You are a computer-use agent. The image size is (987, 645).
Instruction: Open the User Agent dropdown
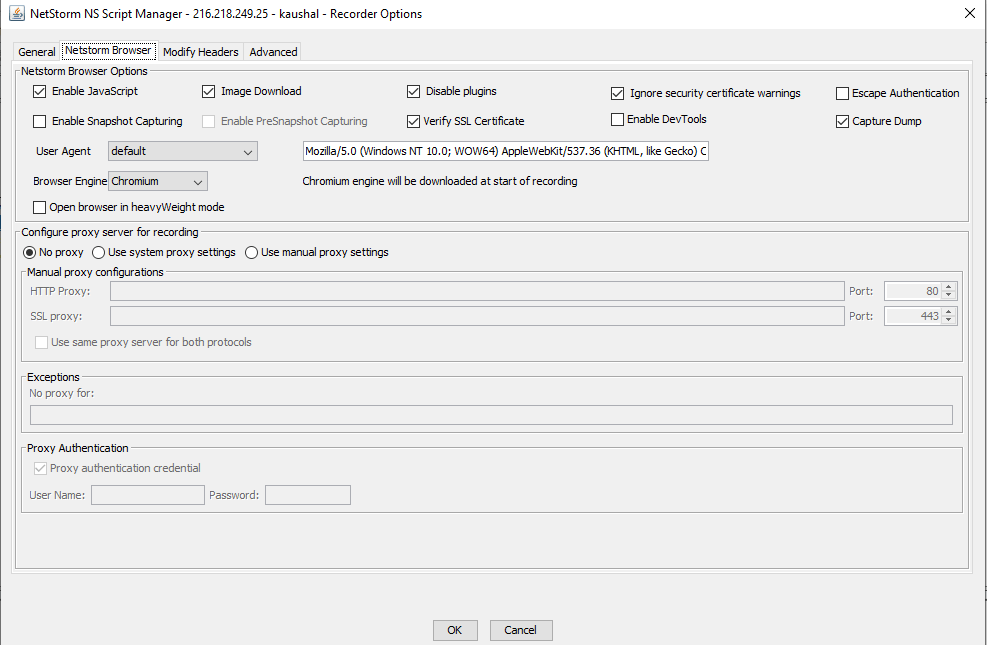point(183,151)
